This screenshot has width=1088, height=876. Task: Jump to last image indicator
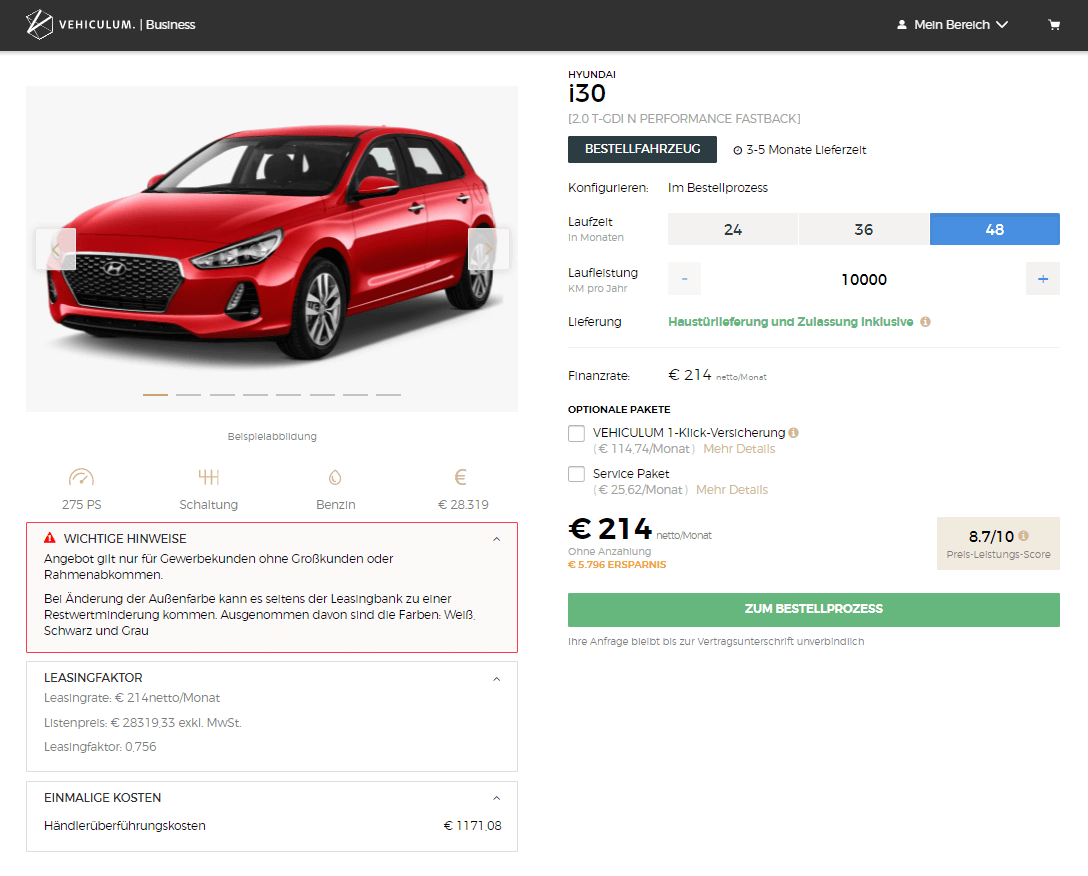click(x=389, y=395)
